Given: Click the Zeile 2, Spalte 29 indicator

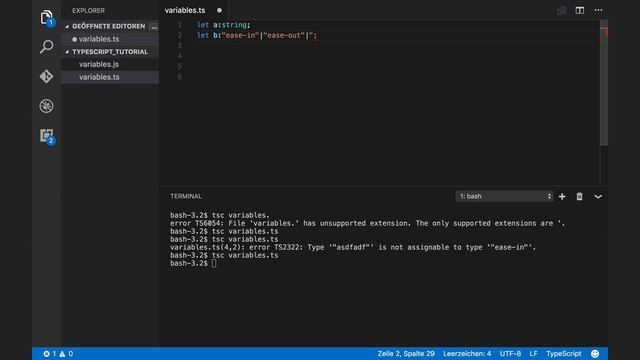Looking at the screenshot, I should [406, 353].
